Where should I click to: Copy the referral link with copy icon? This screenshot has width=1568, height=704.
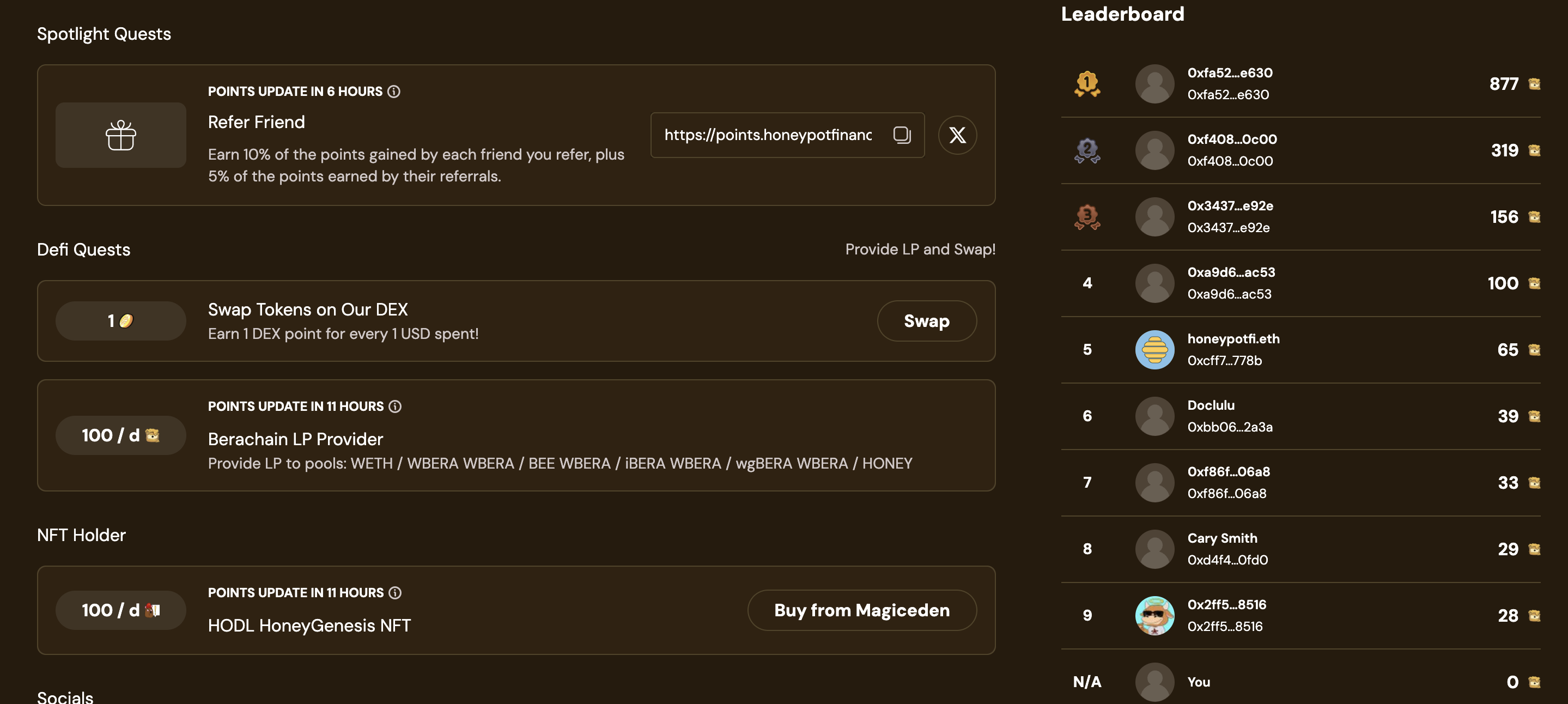(902, 135)
